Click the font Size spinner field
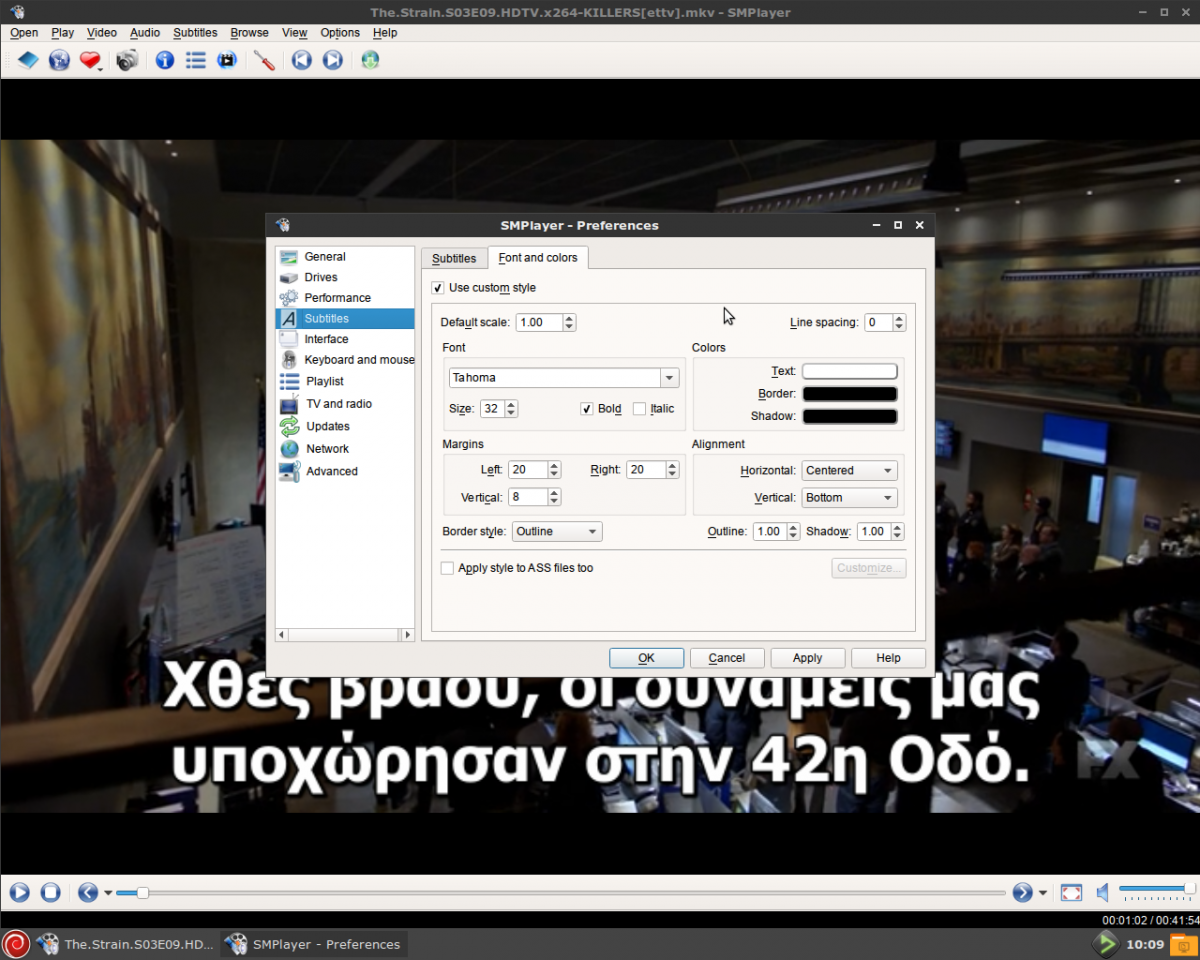1200x960 pixels. 498,409
